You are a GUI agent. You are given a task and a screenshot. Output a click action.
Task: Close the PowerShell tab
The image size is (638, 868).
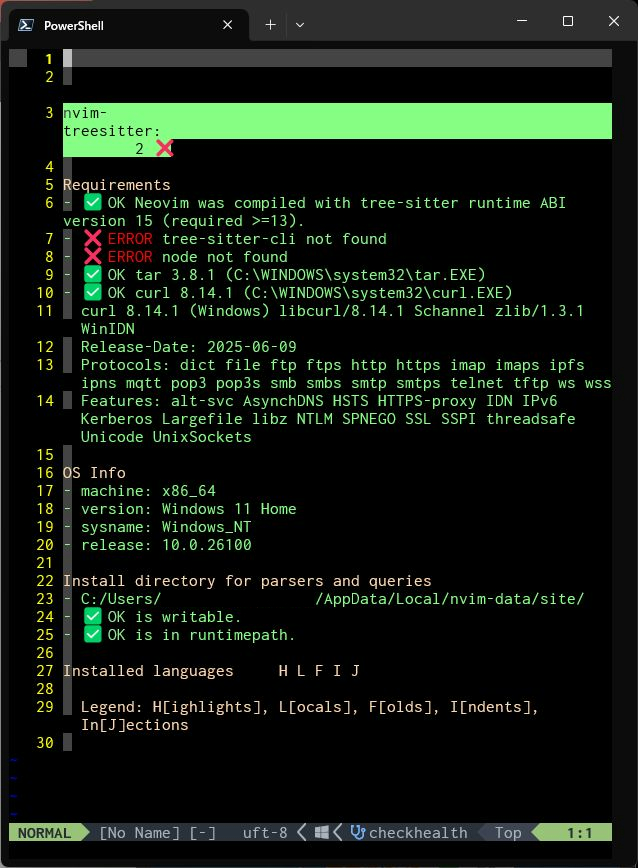(229, 25)
